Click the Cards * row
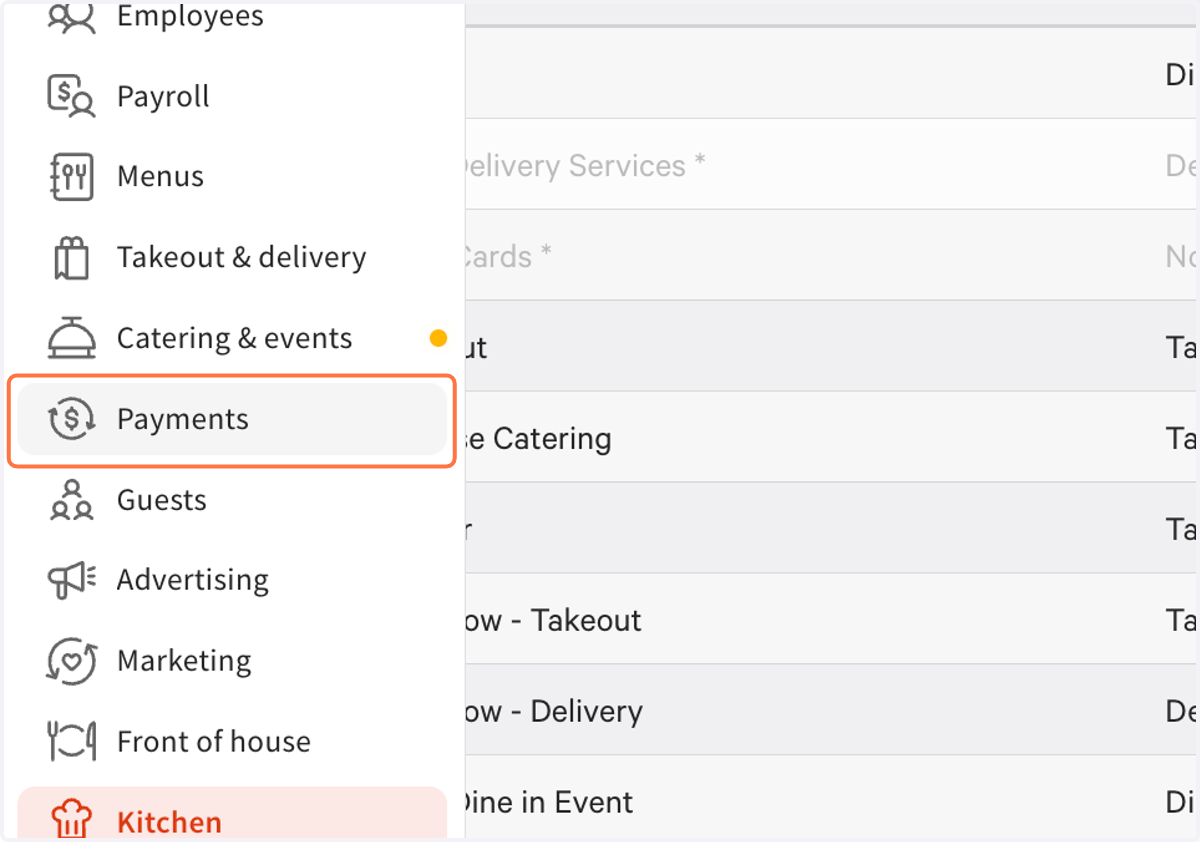Image resolution: width=1200 pixels, height=842 pixels. click(x=832, y=256)
